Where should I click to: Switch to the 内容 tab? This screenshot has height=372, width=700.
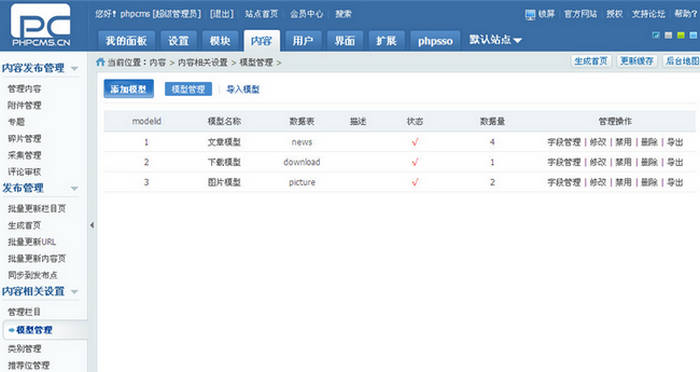point(262,41)
